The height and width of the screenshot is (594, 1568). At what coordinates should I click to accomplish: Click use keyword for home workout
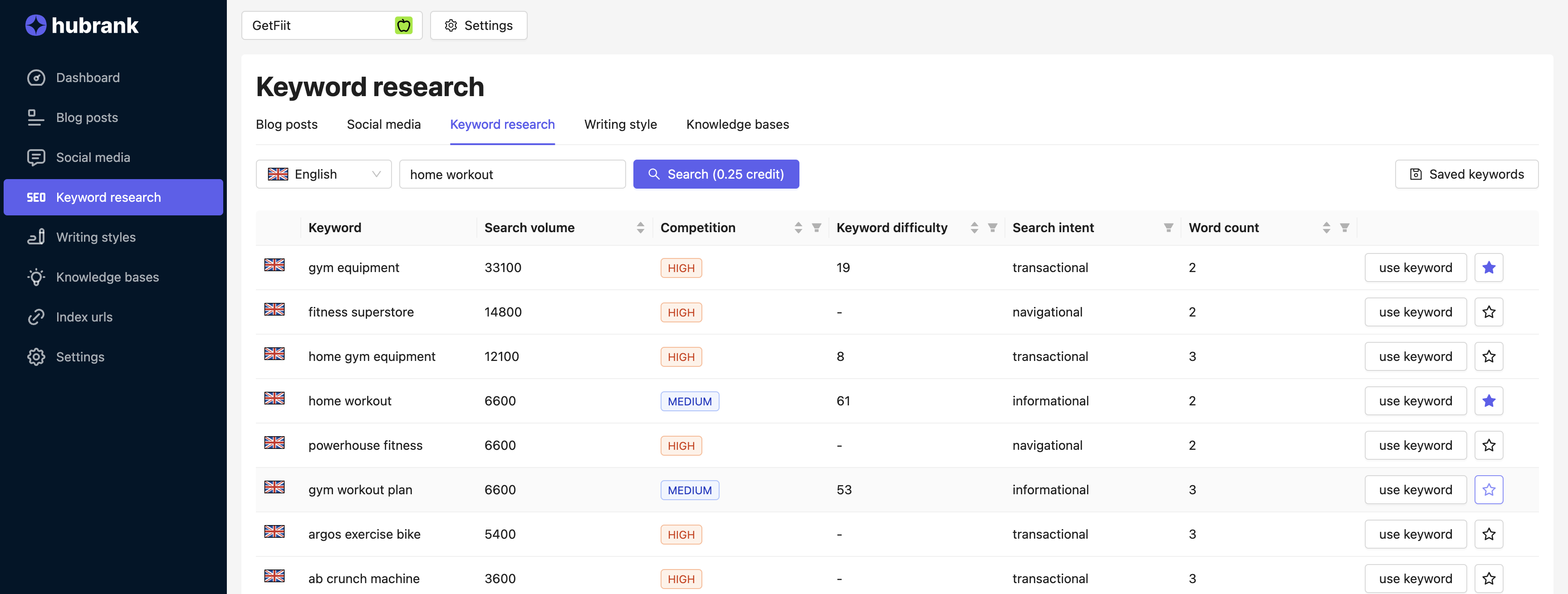(x=1415, y=401)
